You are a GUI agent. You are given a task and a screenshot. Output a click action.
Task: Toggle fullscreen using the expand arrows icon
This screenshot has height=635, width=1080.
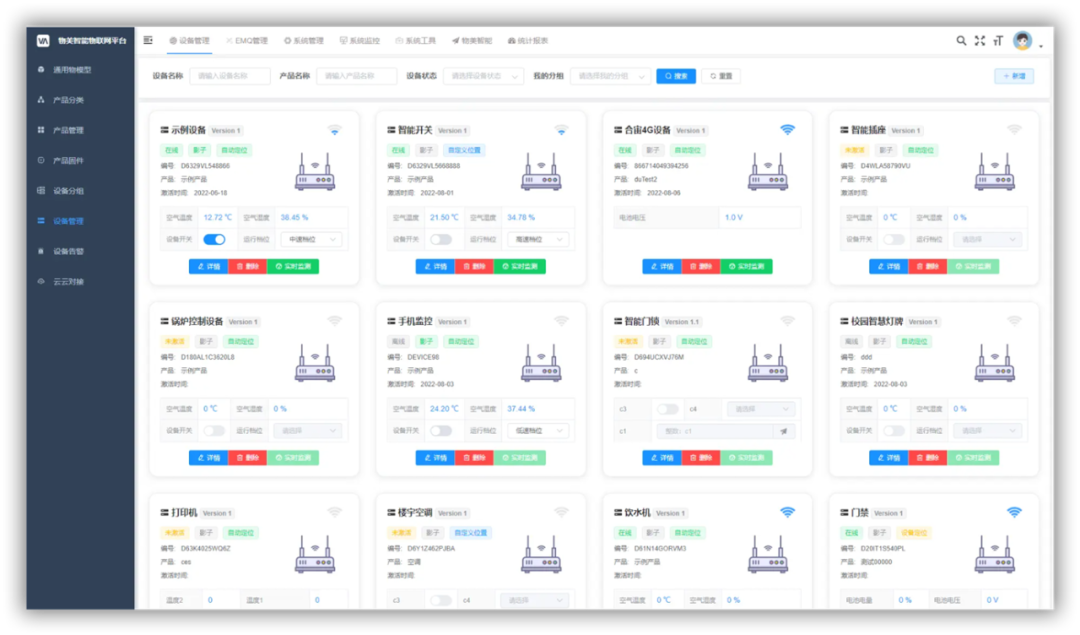tap(979, 41)
